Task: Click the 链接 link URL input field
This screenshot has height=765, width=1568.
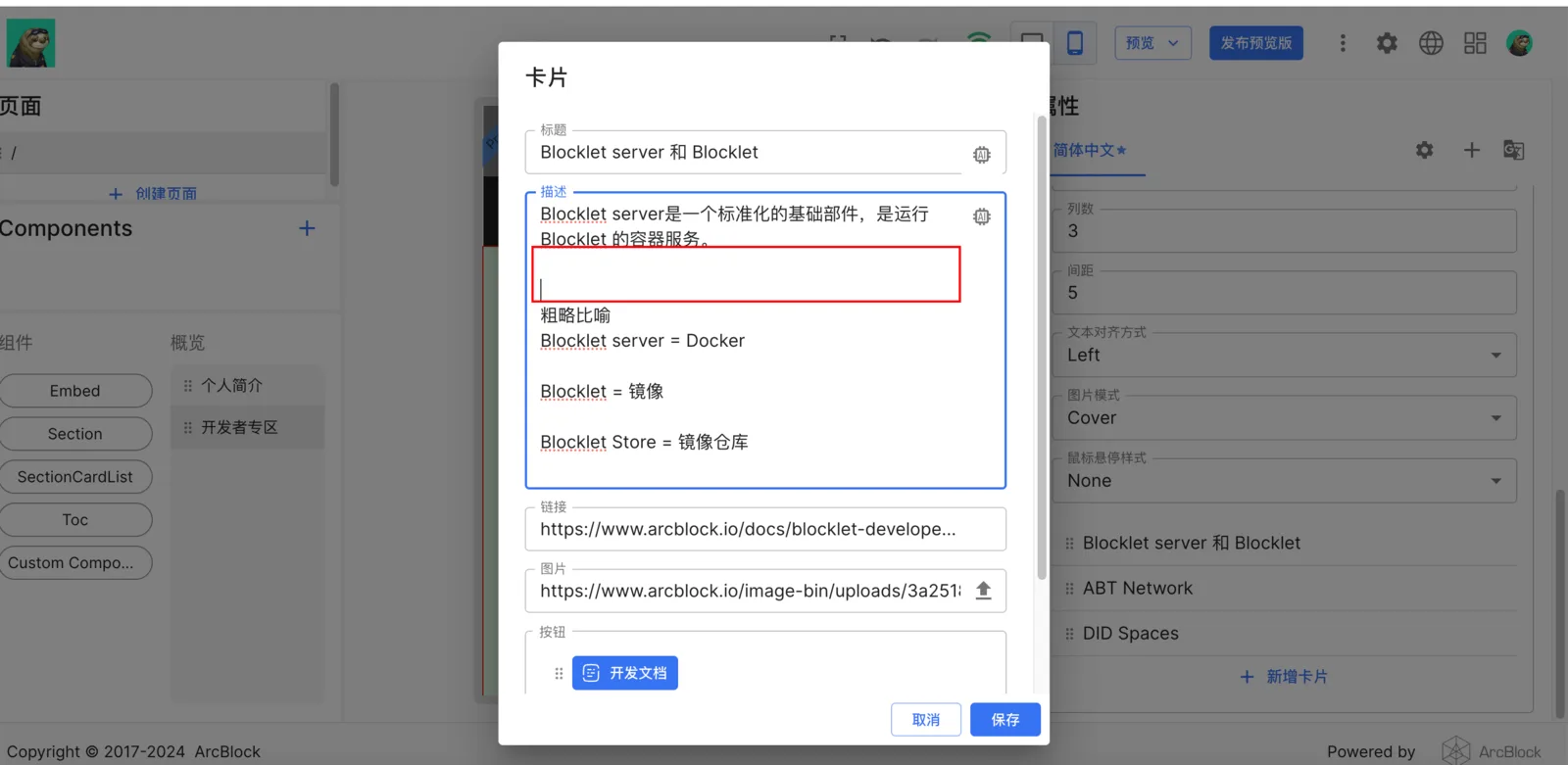Action: pos(765,529)
